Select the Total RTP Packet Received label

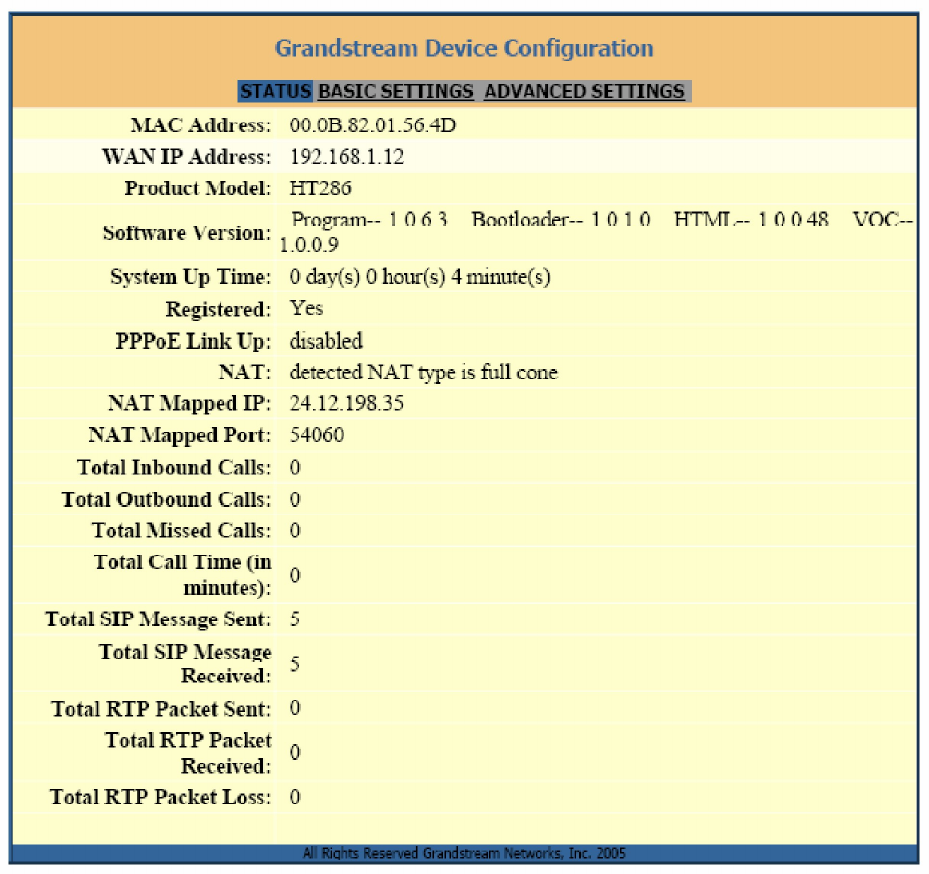pos(188,753)
